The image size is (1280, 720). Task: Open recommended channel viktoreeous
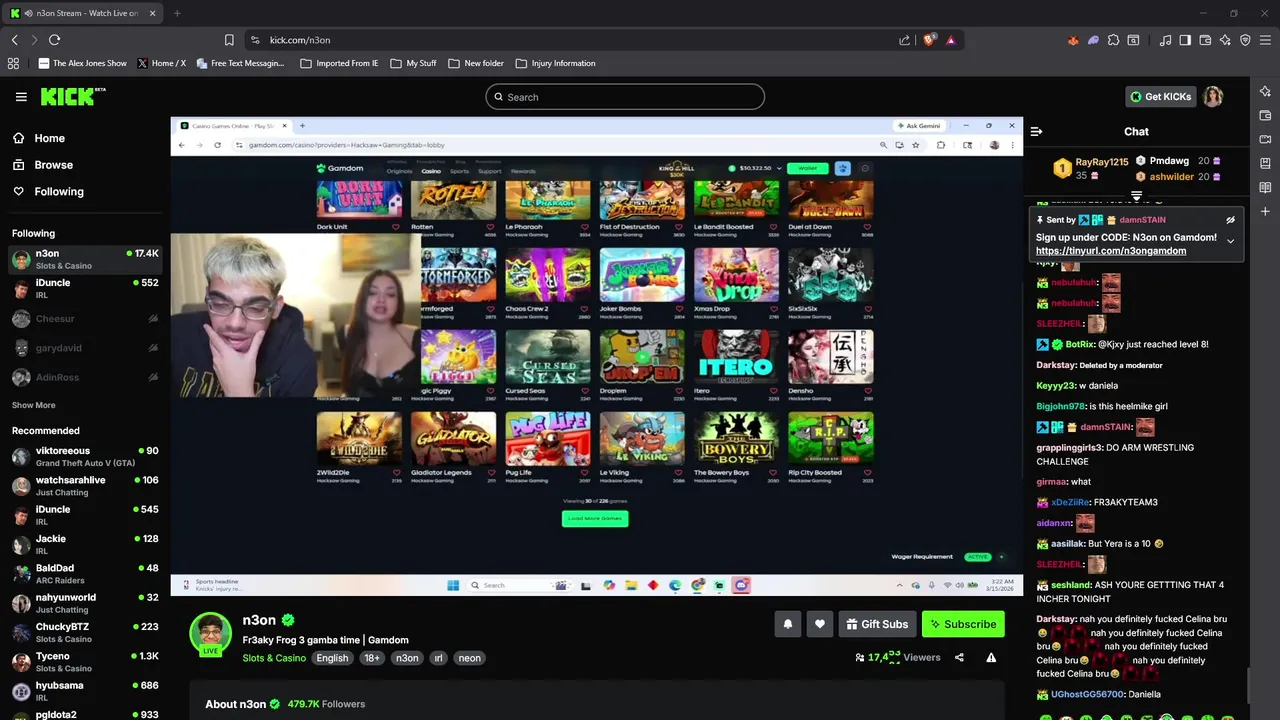pos(85,457)
